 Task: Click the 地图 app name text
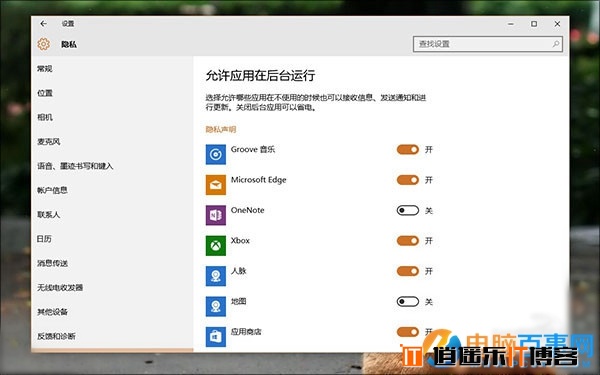pos(238,301)
